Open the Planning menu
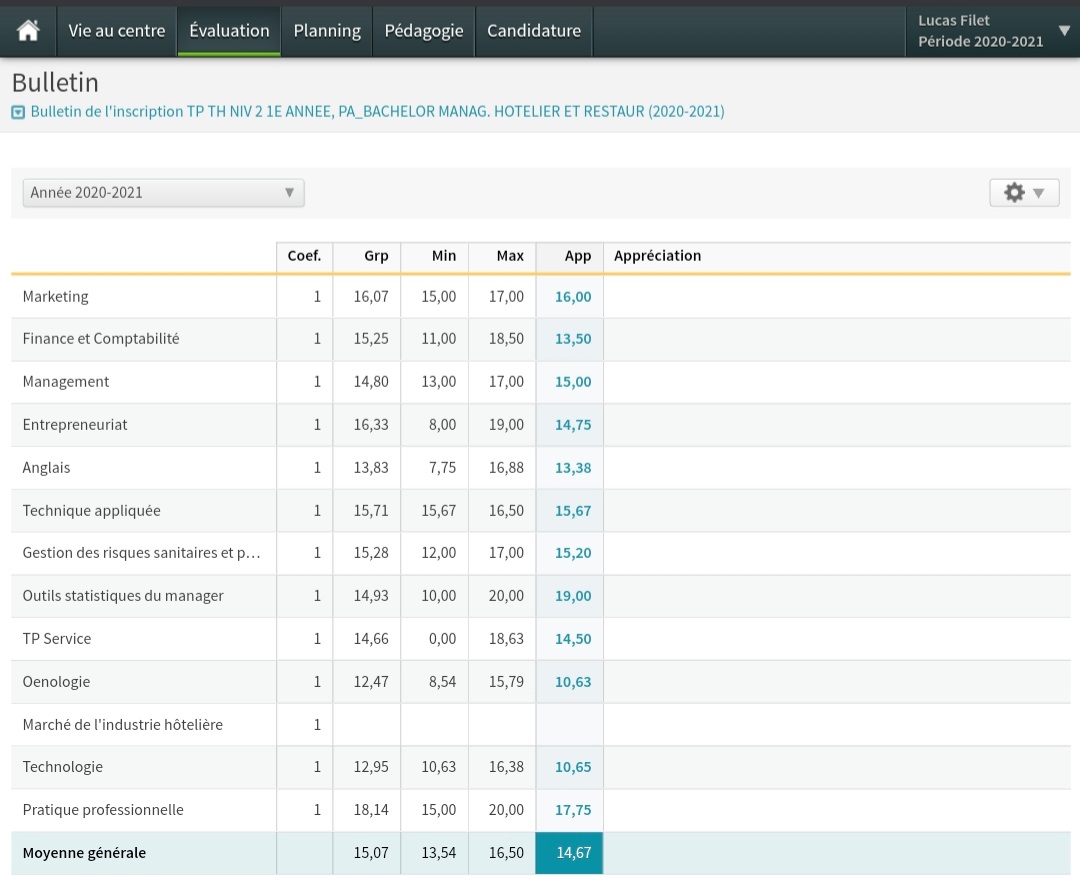The image size is (1080, 887). coord(327,31)
